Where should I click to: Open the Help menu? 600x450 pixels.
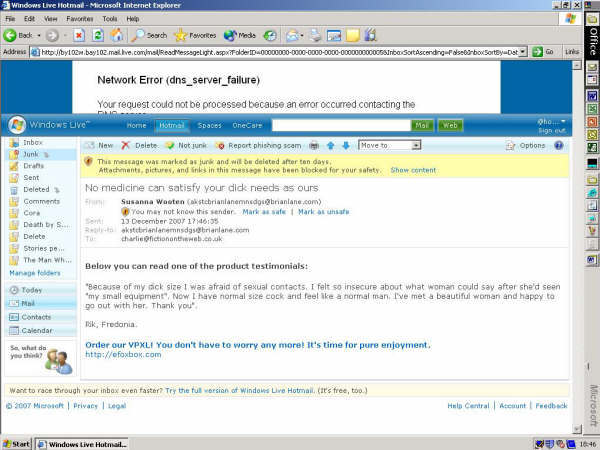(132, 19)
